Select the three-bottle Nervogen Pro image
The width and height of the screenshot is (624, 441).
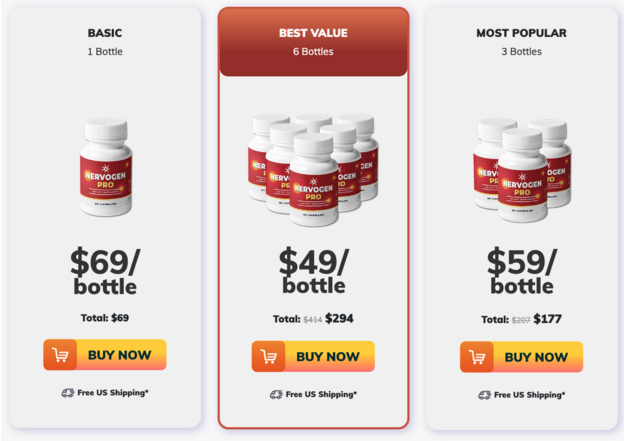click(522, 170)
